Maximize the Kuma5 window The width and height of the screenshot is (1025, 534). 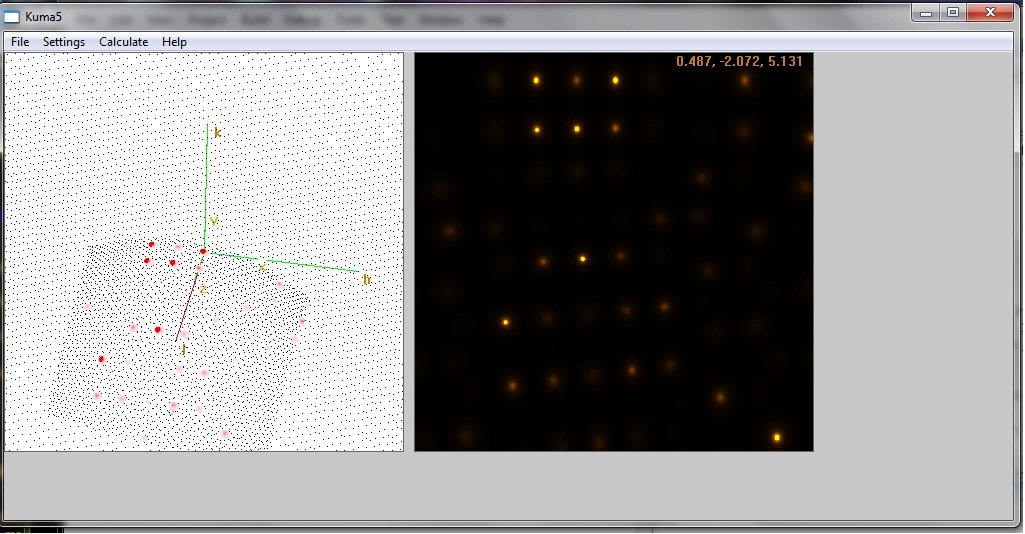(x=952, y=12)
